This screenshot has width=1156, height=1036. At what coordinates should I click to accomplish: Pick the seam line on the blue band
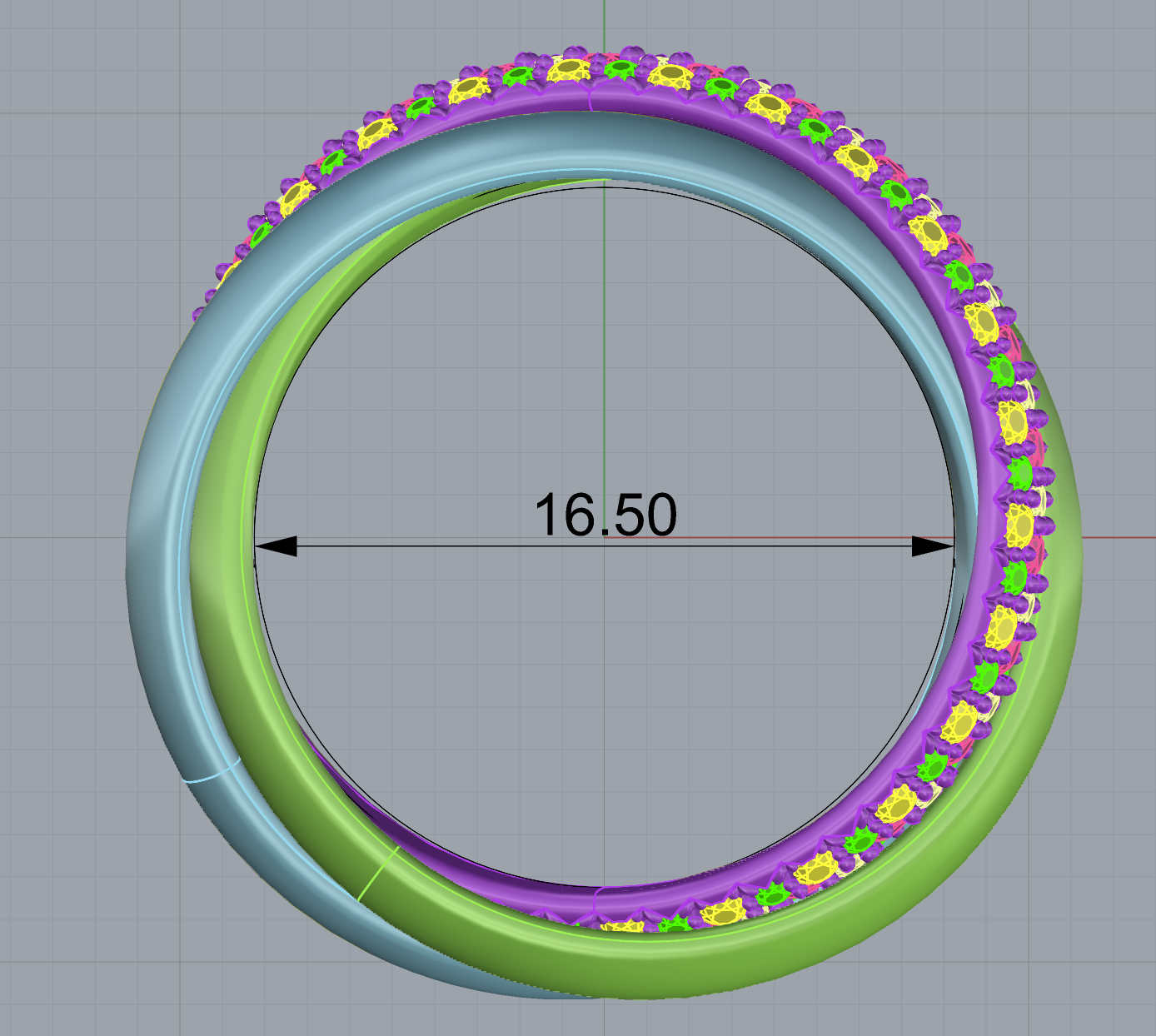coord(211,770)
